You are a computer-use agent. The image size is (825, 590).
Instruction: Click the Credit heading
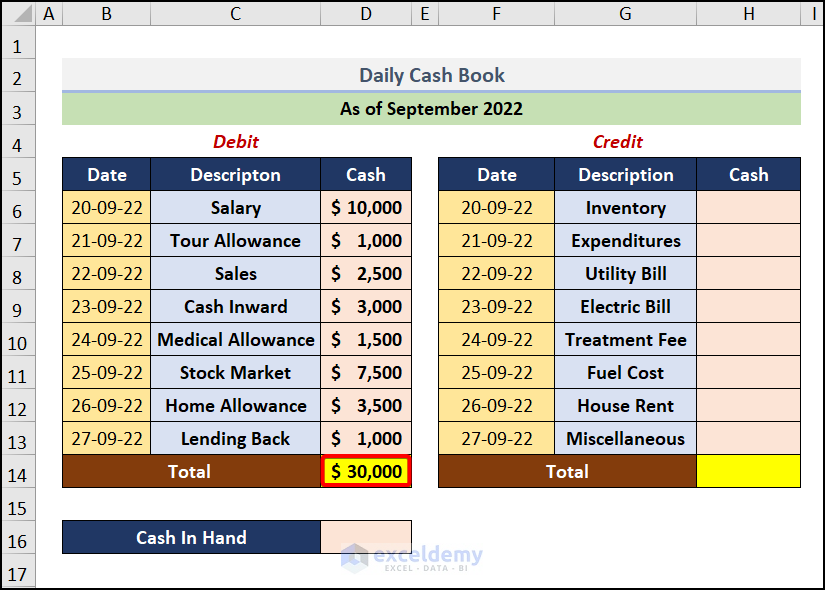[618, 142]
